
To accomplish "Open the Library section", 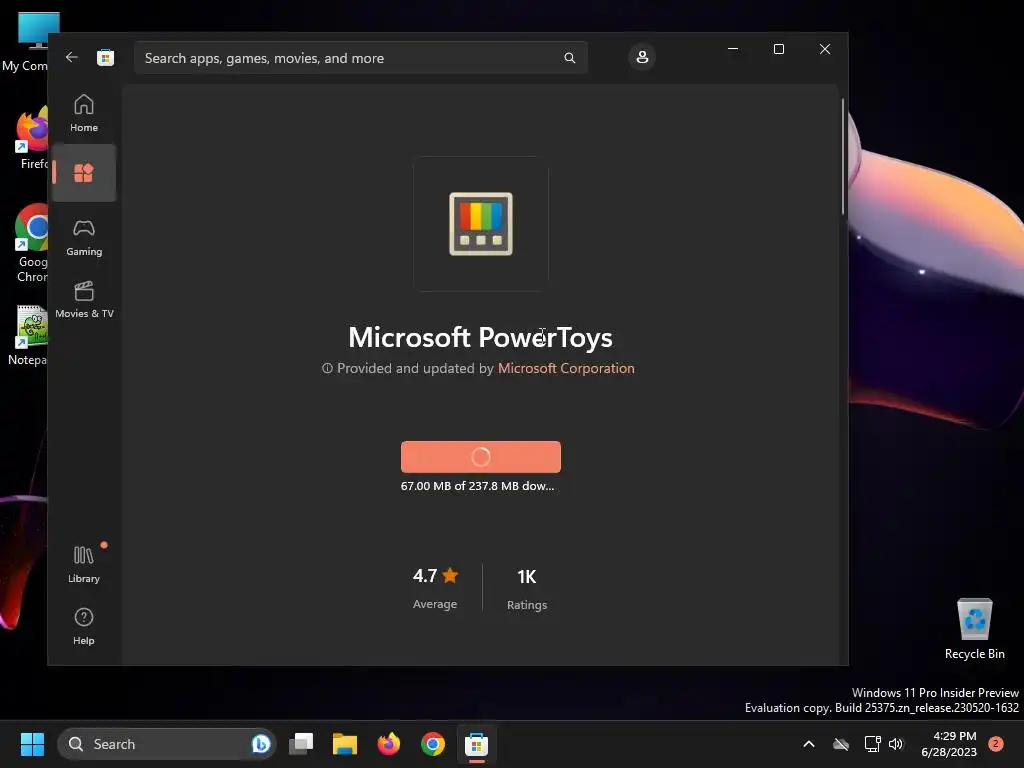I will pos(84,564).
